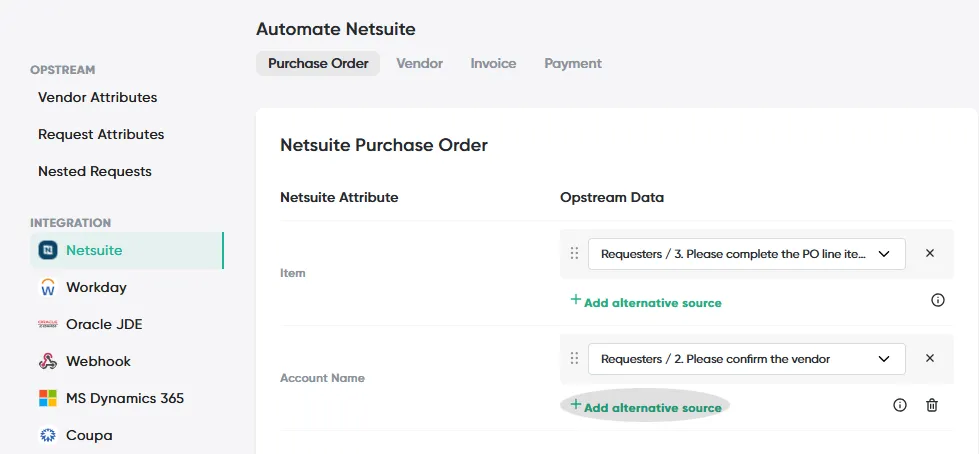979x454 pixels.
Task: Click the Workday logo icon
Action: click(48, 287)
